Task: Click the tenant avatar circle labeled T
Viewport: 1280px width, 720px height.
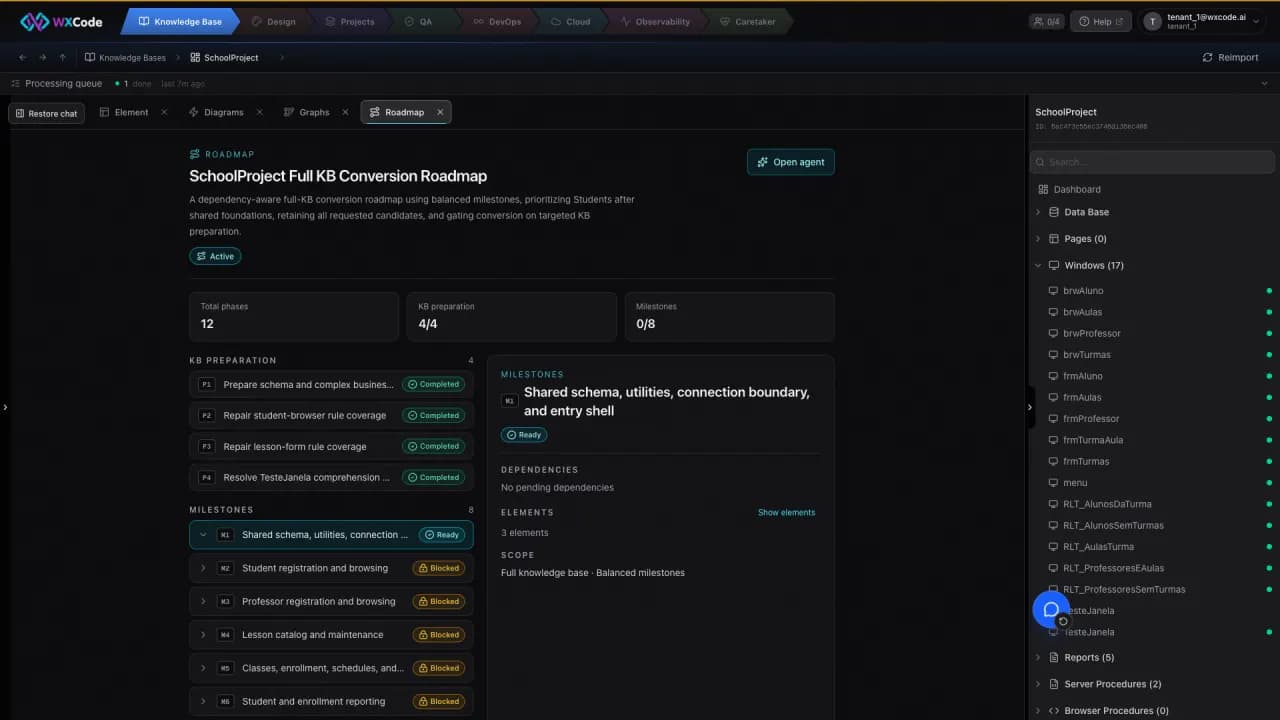Action: click(1153, 21)
